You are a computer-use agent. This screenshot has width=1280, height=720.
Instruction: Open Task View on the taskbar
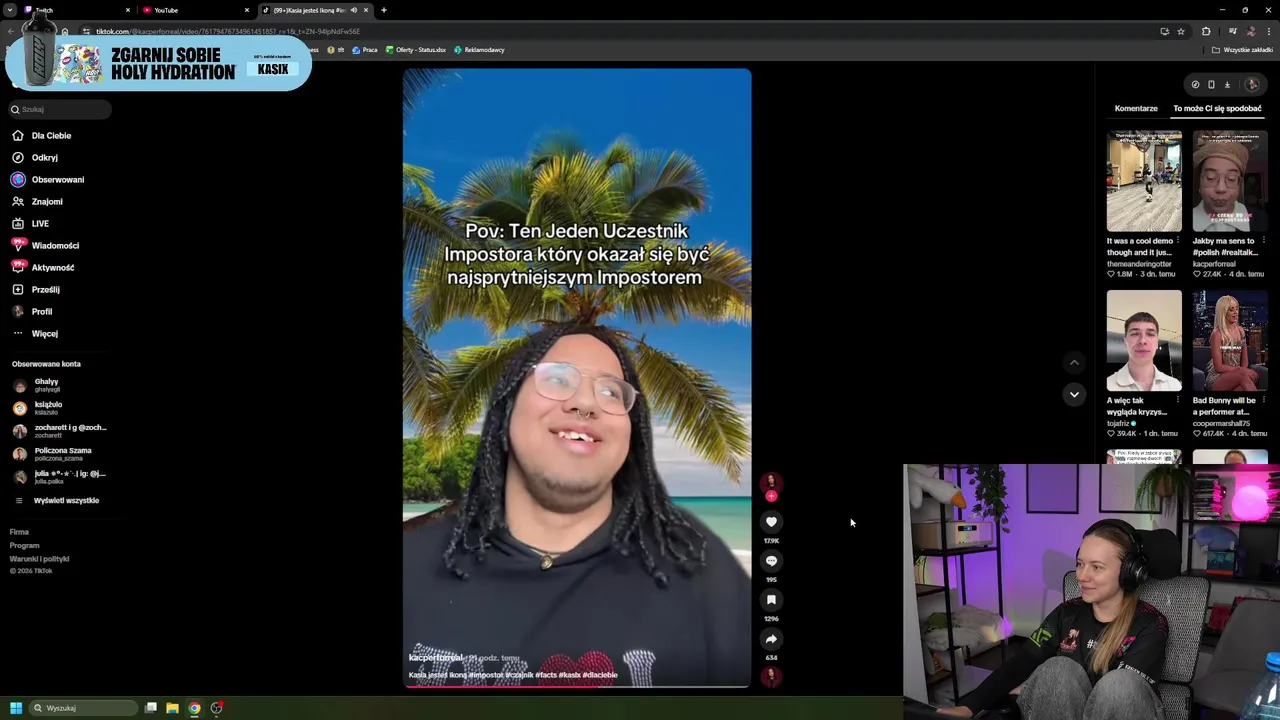pyautogui.click(x=151, y=708)
